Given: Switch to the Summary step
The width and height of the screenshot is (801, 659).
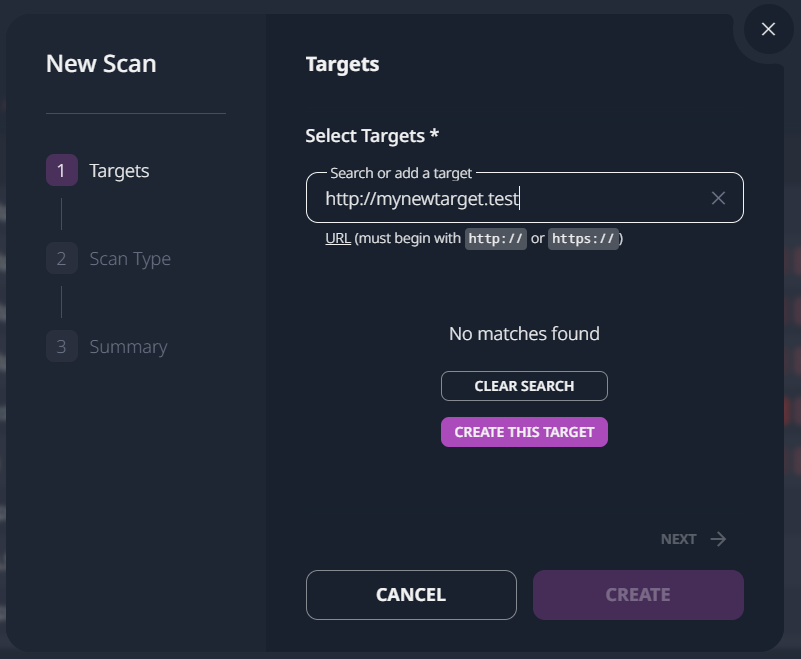Looking at the screenshot, I should 129,346.
